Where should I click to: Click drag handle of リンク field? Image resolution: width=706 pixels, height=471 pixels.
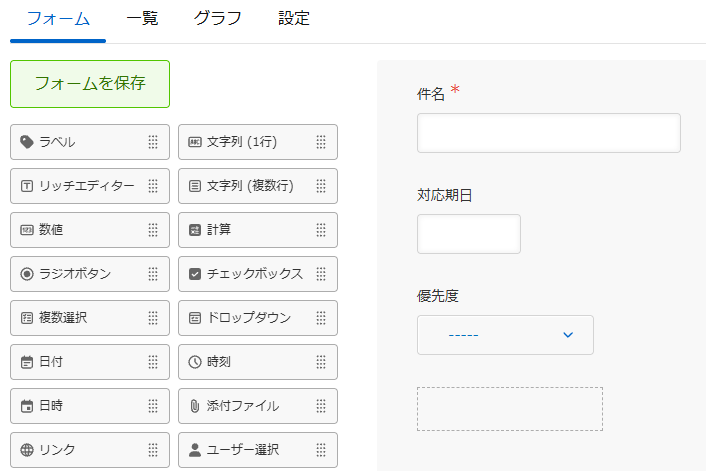pos(153,450)
